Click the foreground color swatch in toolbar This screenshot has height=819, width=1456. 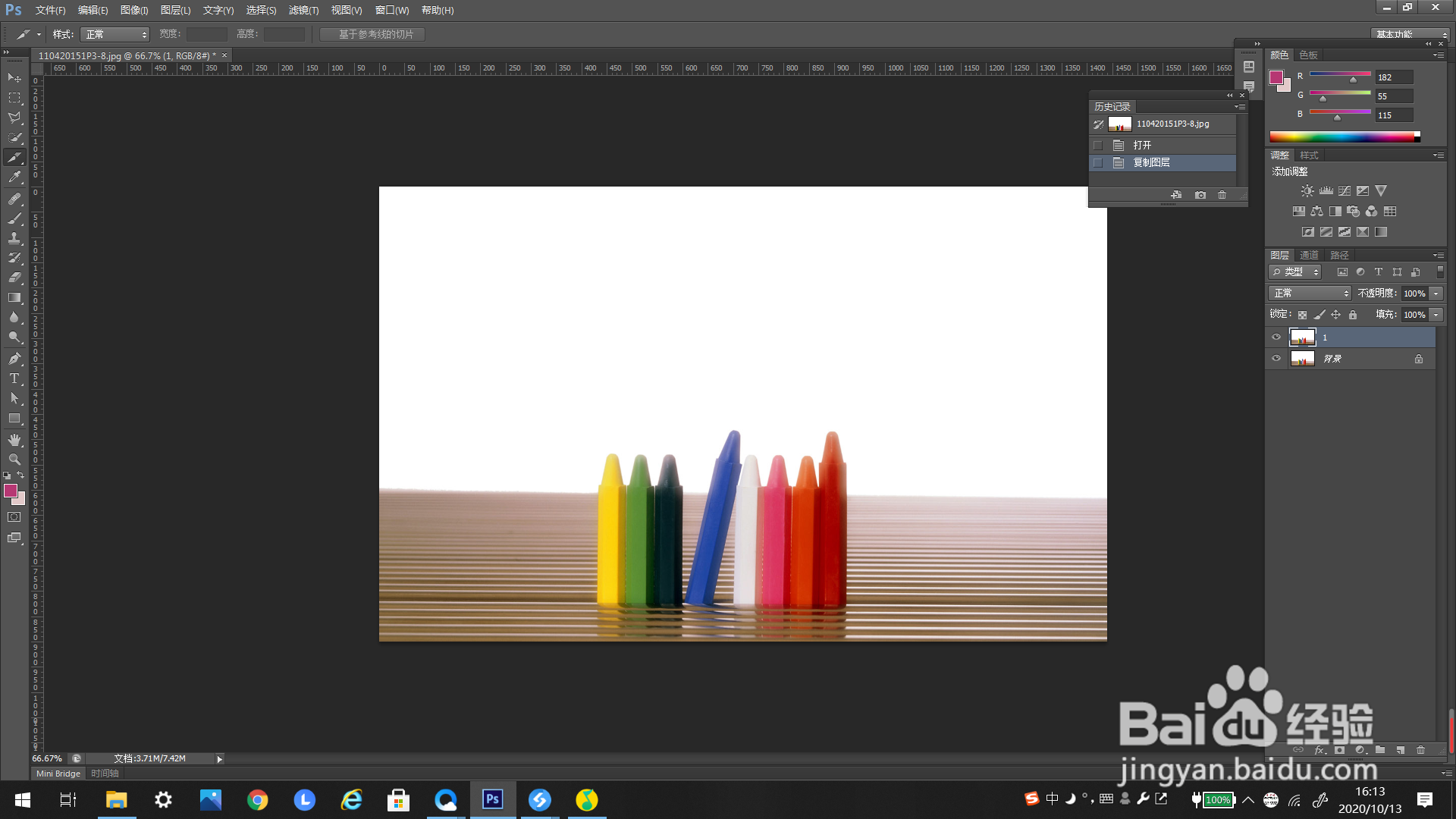pos(11,491)
